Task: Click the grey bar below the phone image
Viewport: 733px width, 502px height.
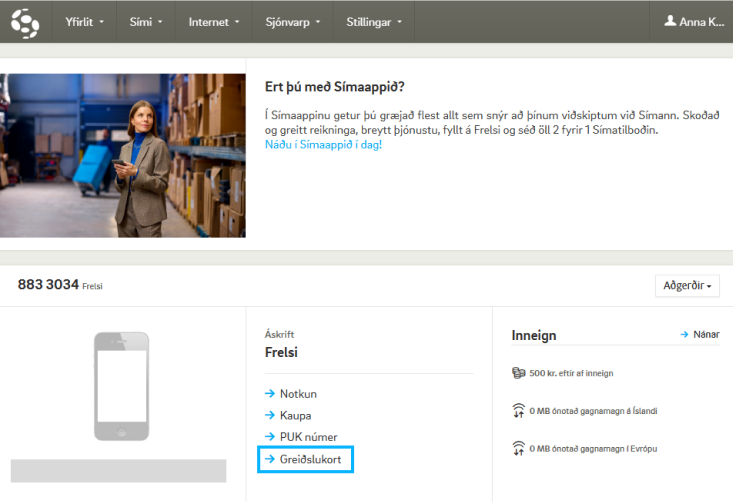Action: [119, 471]
